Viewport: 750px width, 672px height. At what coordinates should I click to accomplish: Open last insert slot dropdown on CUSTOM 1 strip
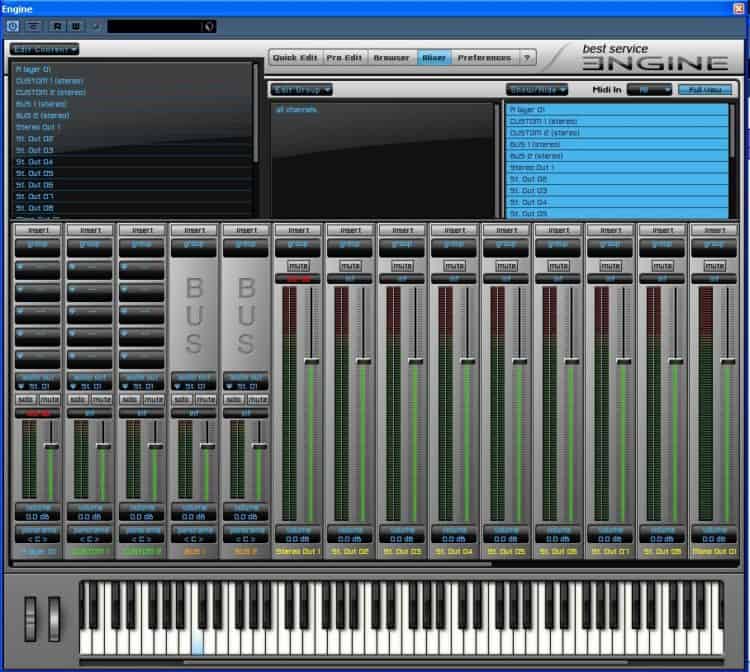90,359
